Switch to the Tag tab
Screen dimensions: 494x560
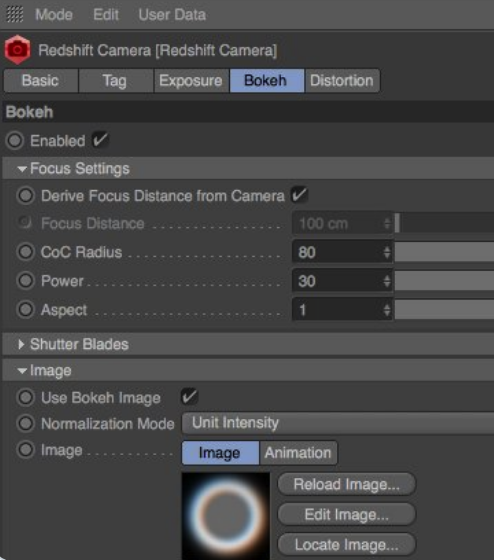tap(115, 81)
